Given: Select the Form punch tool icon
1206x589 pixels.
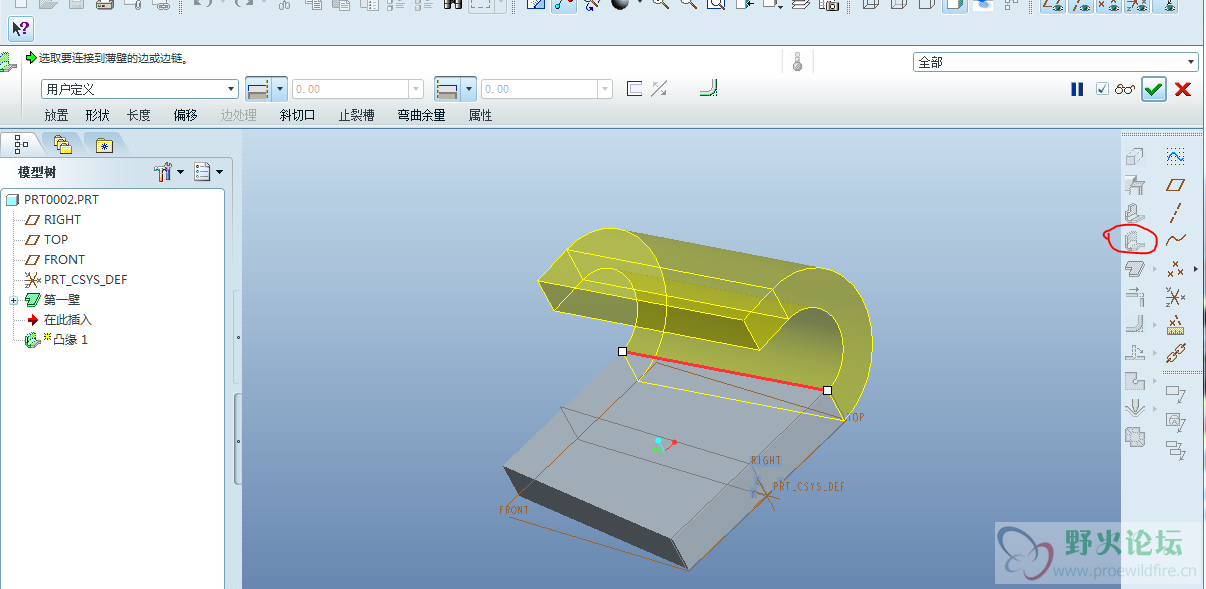Looking at the screenshot, I should pyautogui.click(x=1134, y=408).
